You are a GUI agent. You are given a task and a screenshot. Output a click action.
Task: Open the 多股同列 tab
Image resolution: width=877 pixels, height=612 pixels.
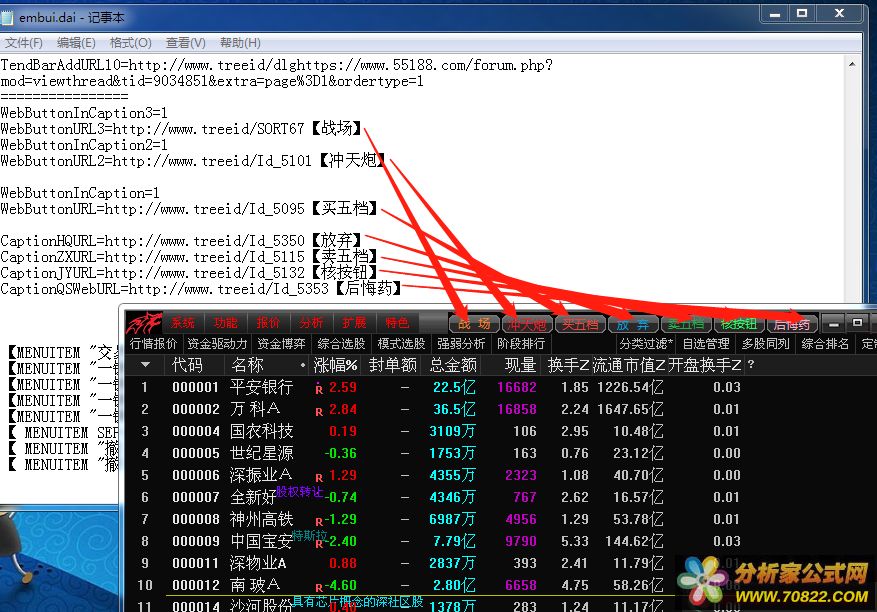(766, 343)
